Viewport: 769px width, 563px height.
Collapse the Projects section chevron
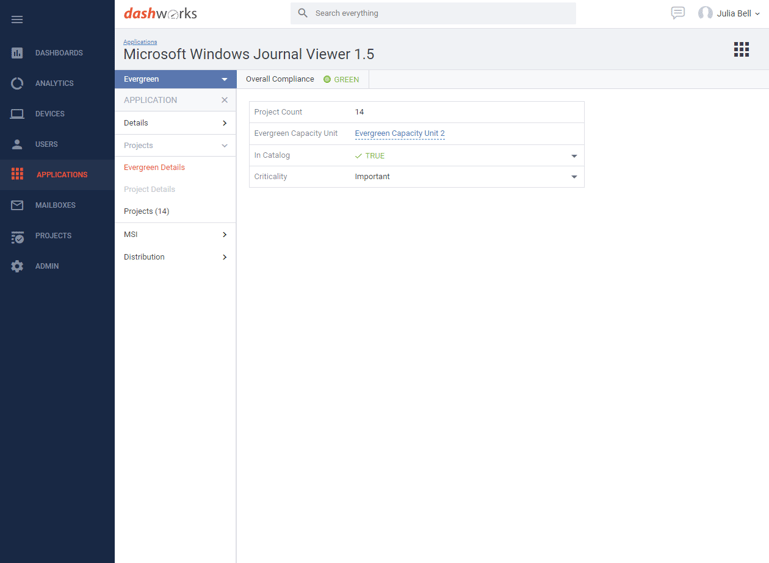pyautogui.click(x=225, y=146)
